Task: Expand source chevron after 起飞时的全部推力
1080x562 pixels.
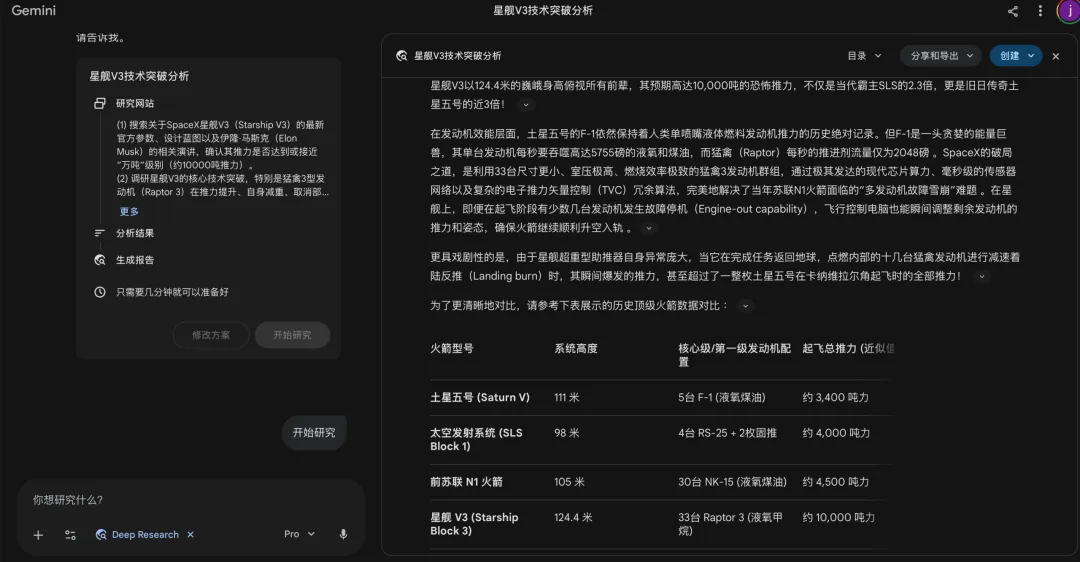Action: pos(982,276)
